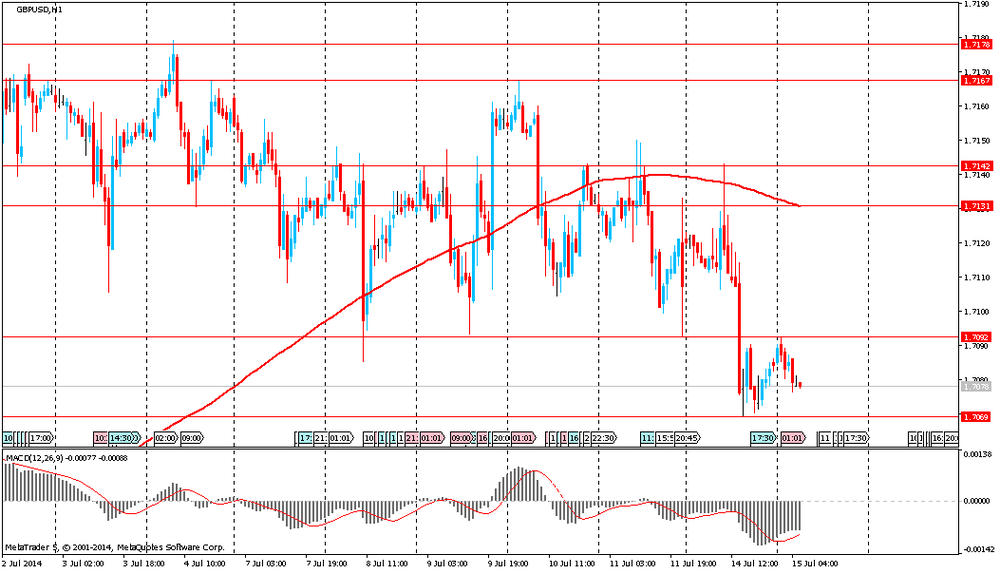Click the 9 Jul 19:00 time label
The image size is (1000, 574).
click(x=508, y=564)
